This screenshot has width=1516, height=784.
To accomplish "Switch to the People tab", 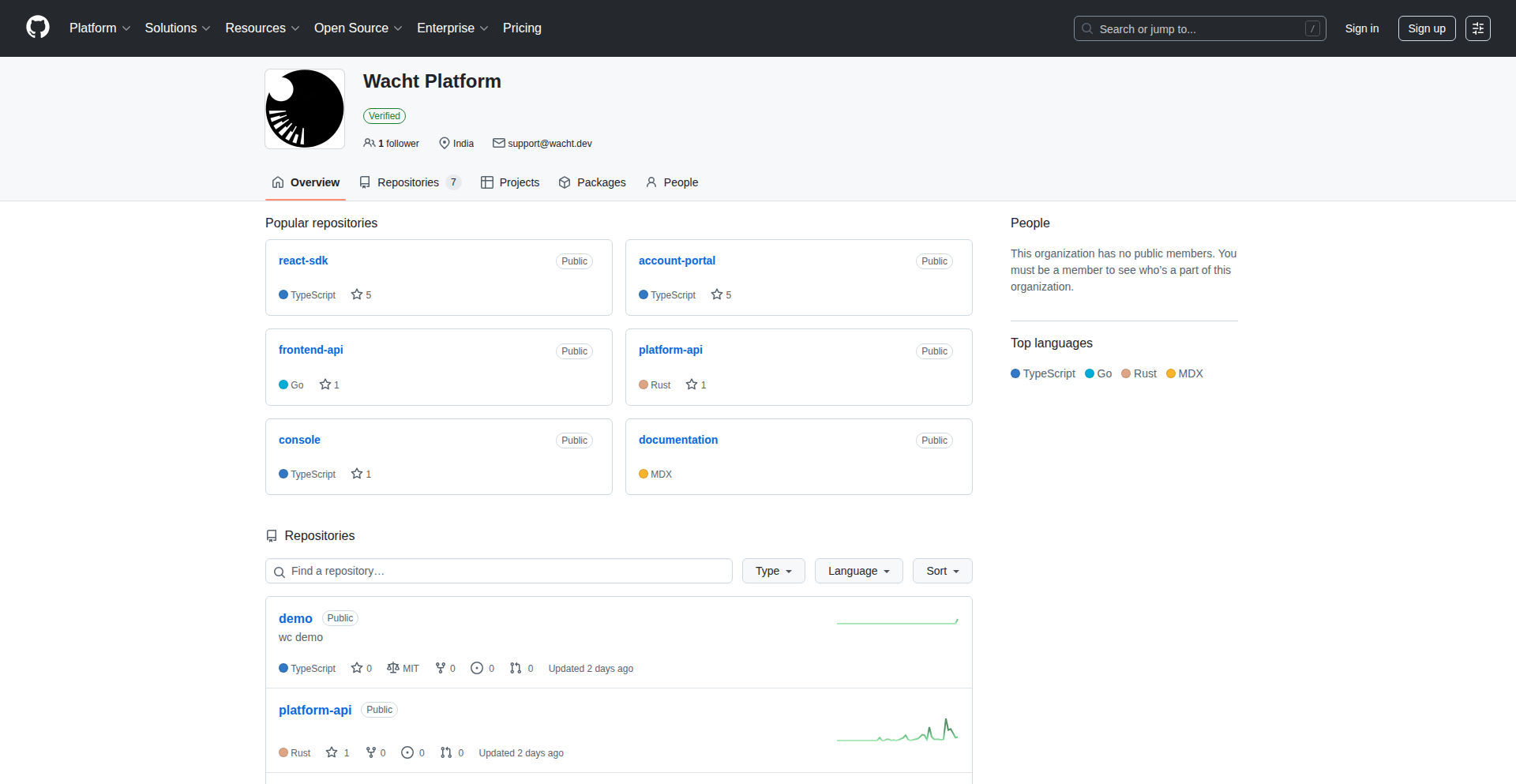I will [672, 182].
